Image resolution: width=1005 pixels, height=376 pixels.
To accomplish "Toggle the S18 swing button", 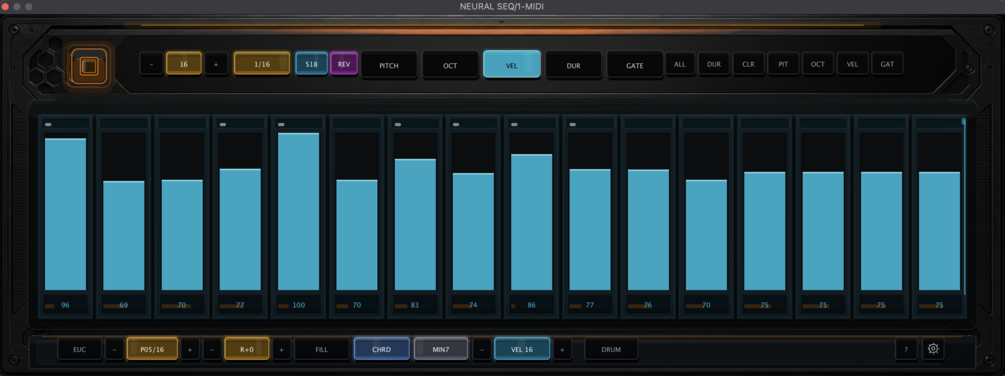I will coord(311,64).
